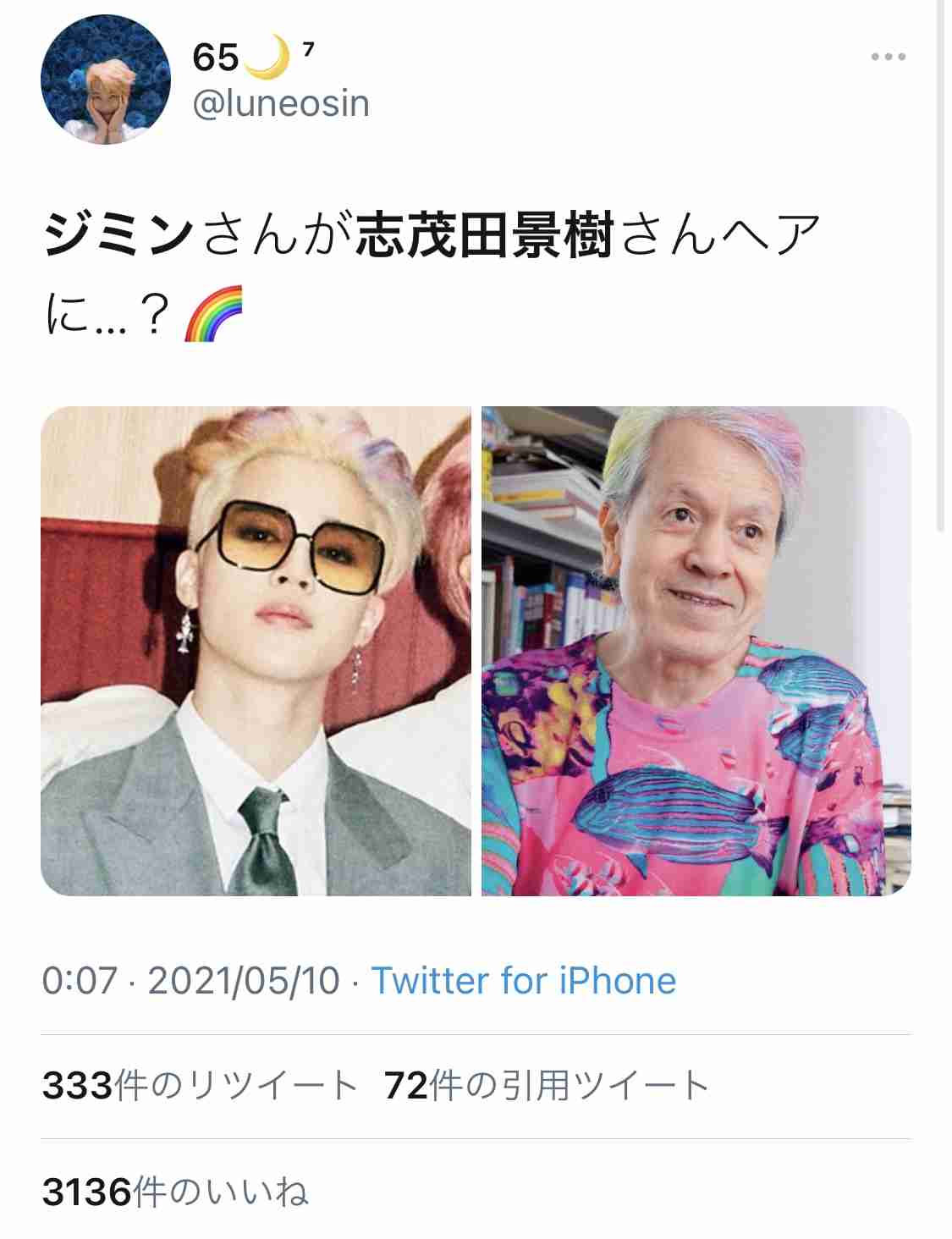Open the Twitter for iPhone link

(524, 981)
